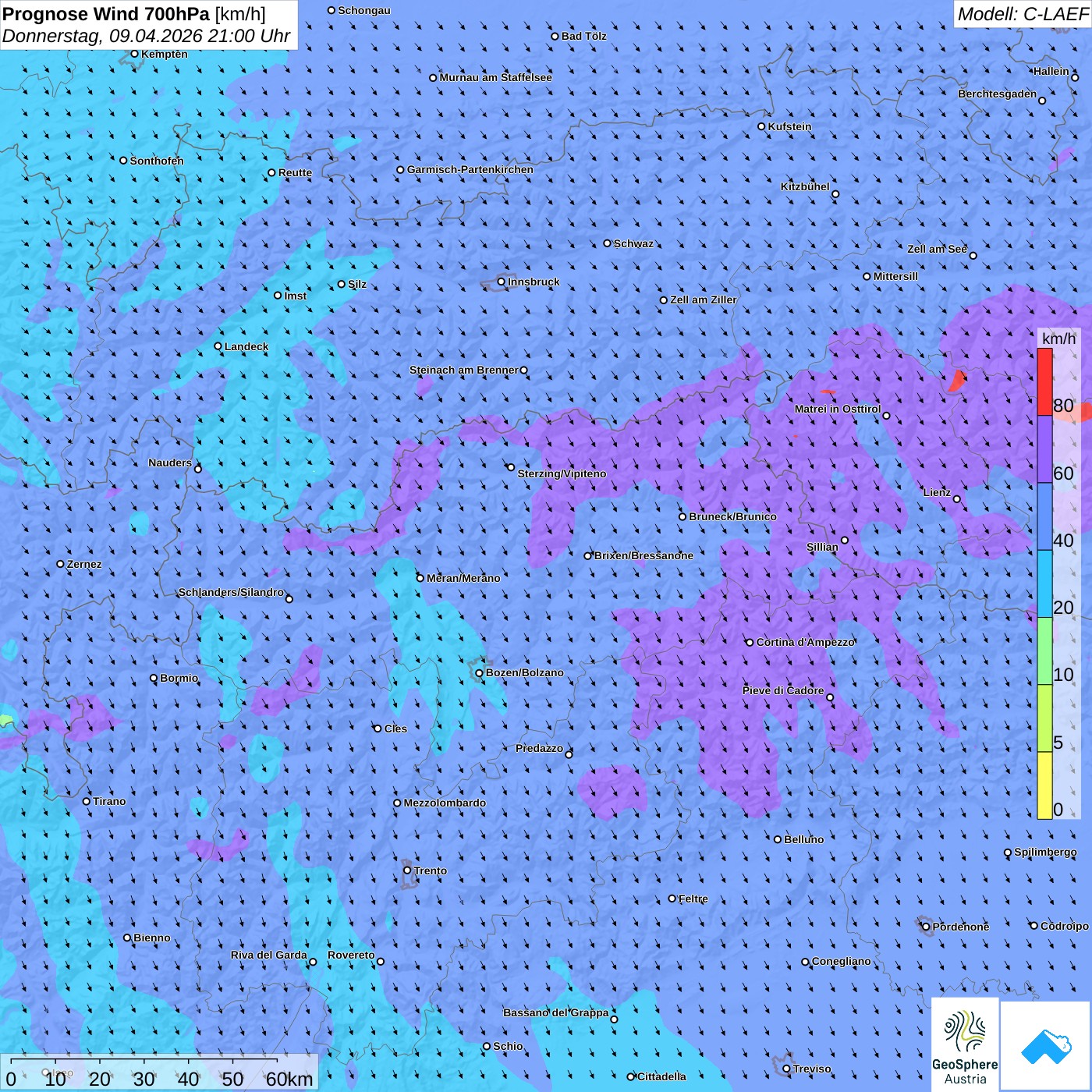Image resolution: width=1092 pixels, height=1092 pixels.
Task: Click the 'Hallein' label
Action: pyautogui.click(x=1051, y=71)
